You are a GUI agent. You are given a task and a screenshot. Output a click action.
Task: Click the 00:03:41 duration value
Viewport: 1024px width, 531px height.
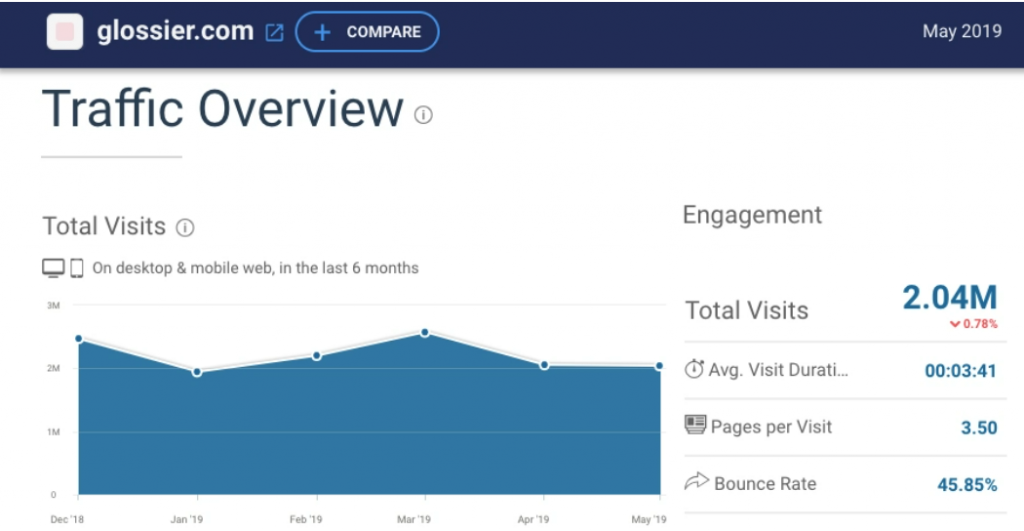(961, 371)
